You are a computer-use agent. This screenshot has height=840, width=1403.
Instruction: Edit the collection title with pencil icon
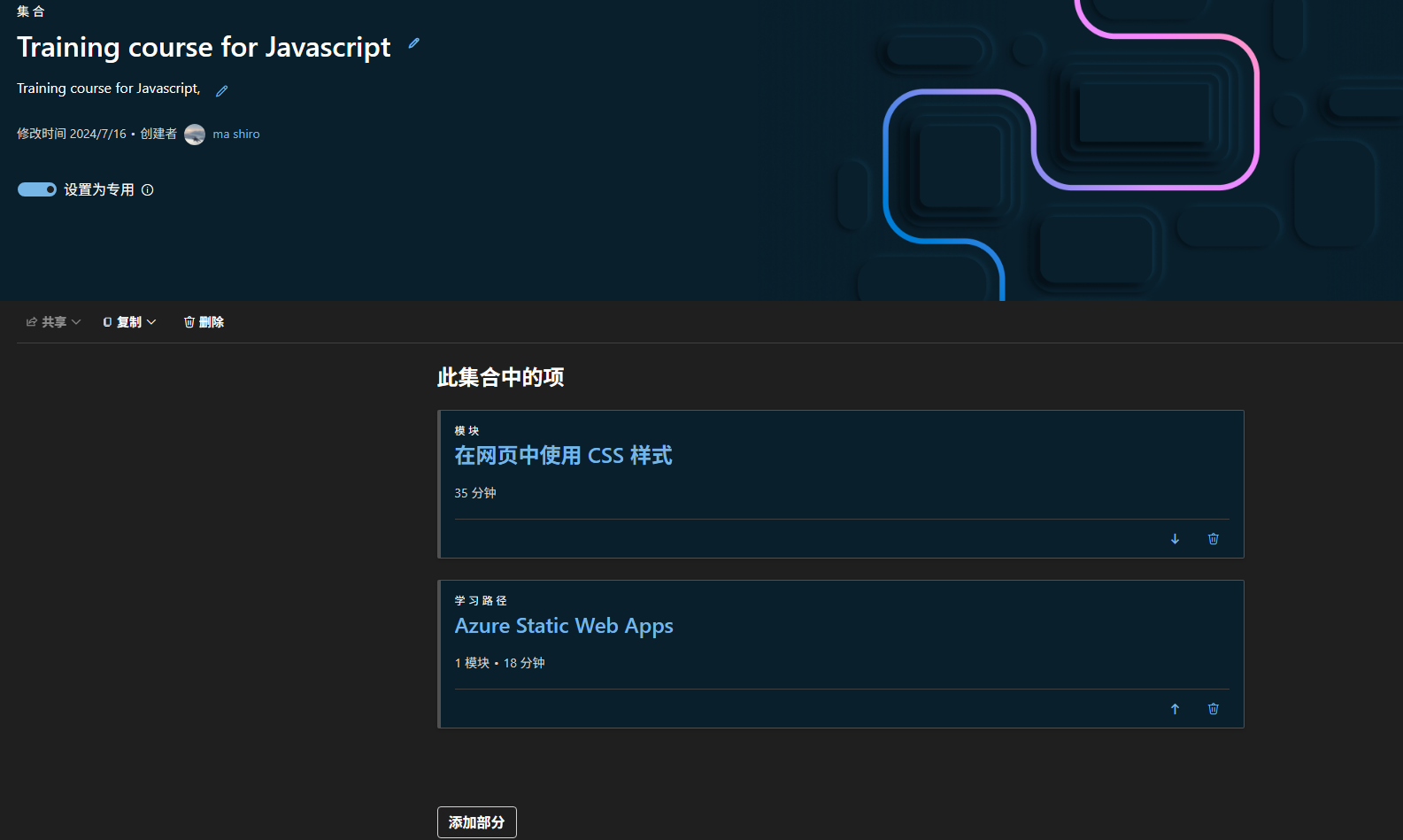pos(413,43)
